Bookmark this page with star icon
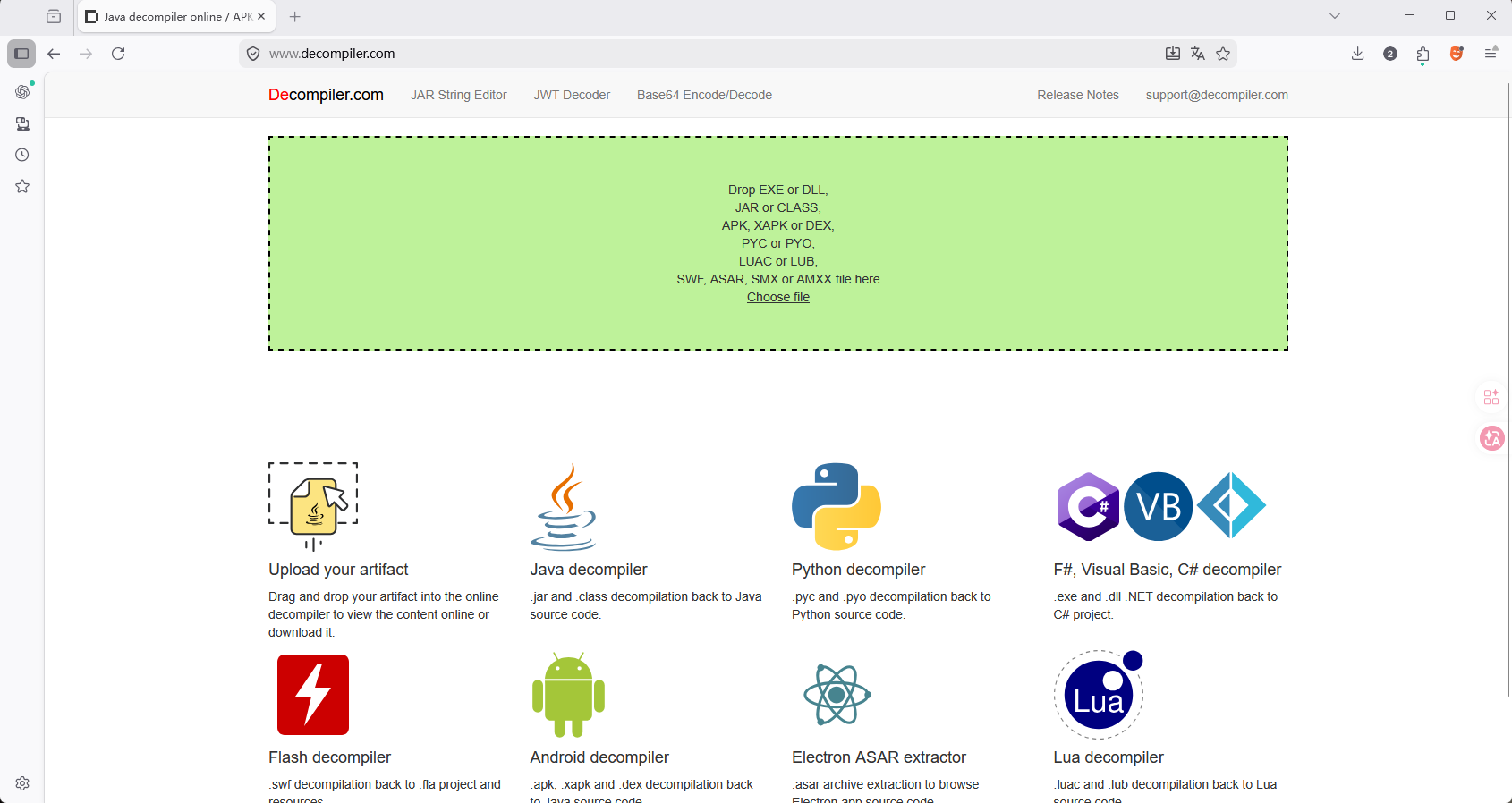This screenshot has height=803, width=1512. coord(1223,54)
